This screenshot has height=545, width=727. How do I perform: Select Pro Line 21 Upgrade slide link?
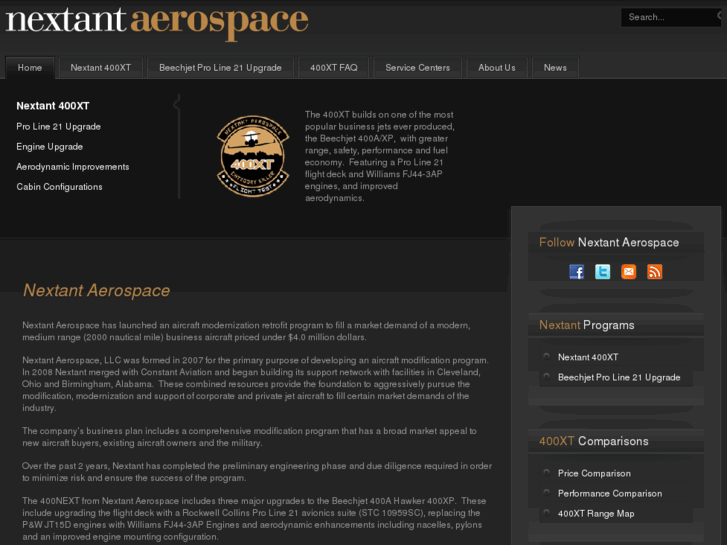click(58, 127)
